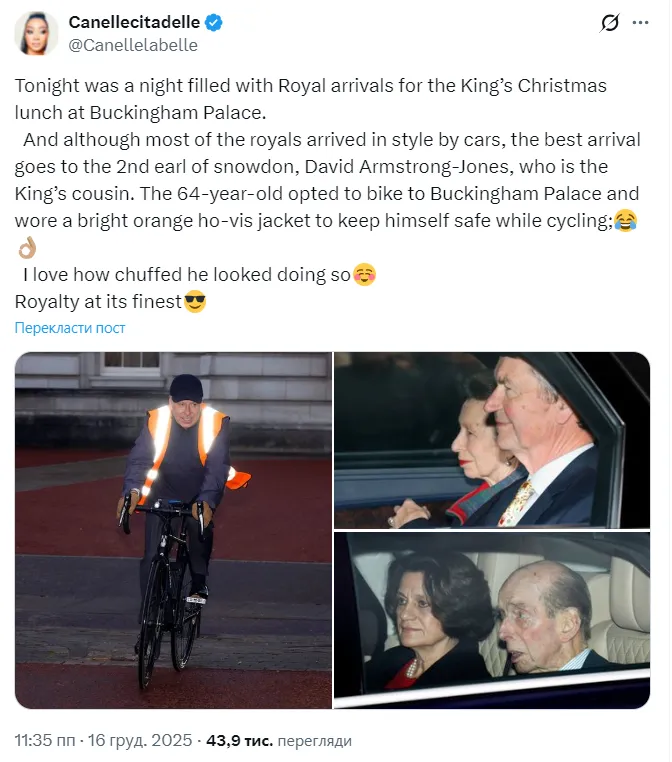Click the '11:35 пп · 16 груд. 2025' timestamp

pos(103,741)
